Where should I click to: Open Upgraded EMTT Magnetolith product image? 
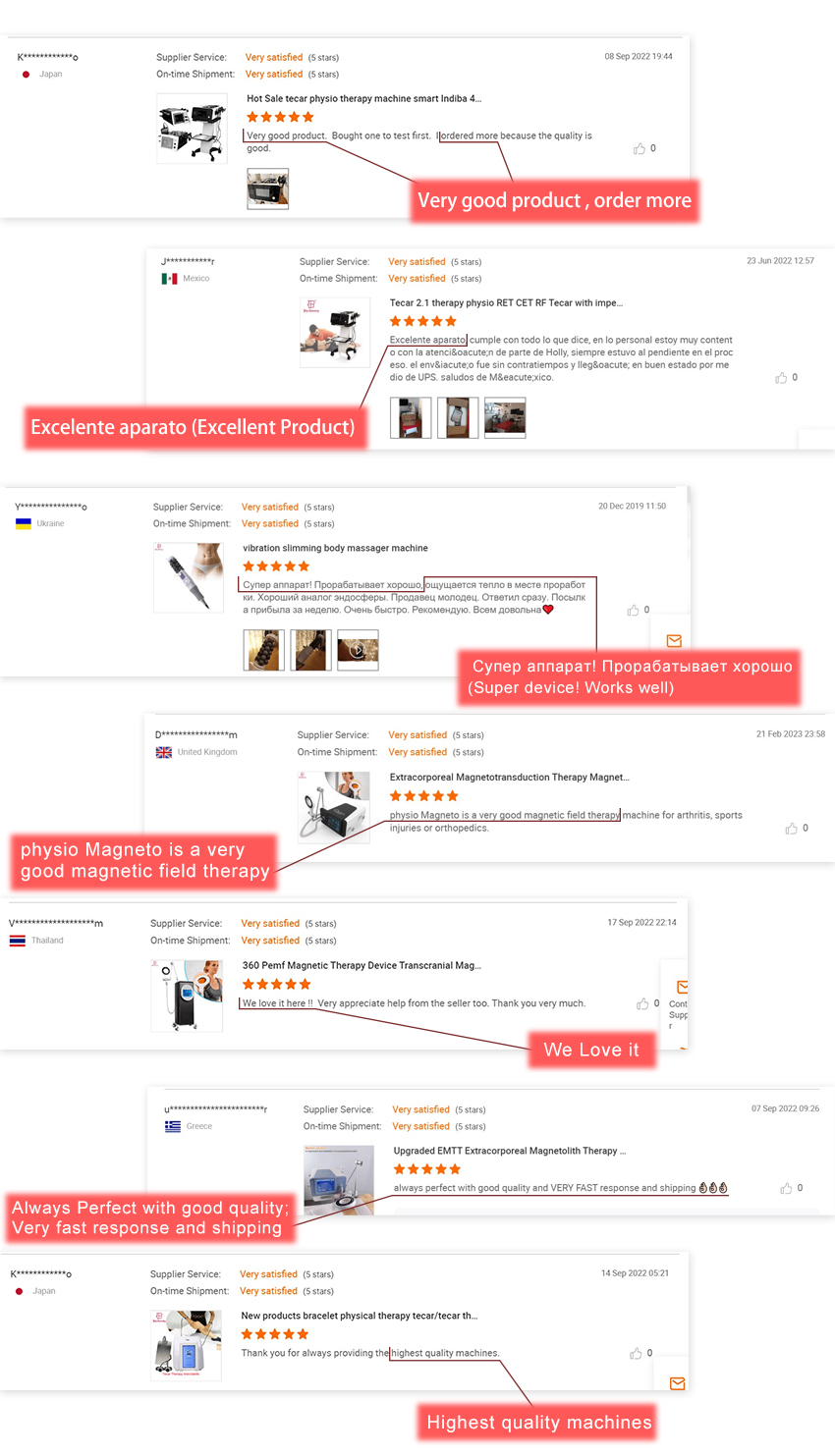[339, 1180]
